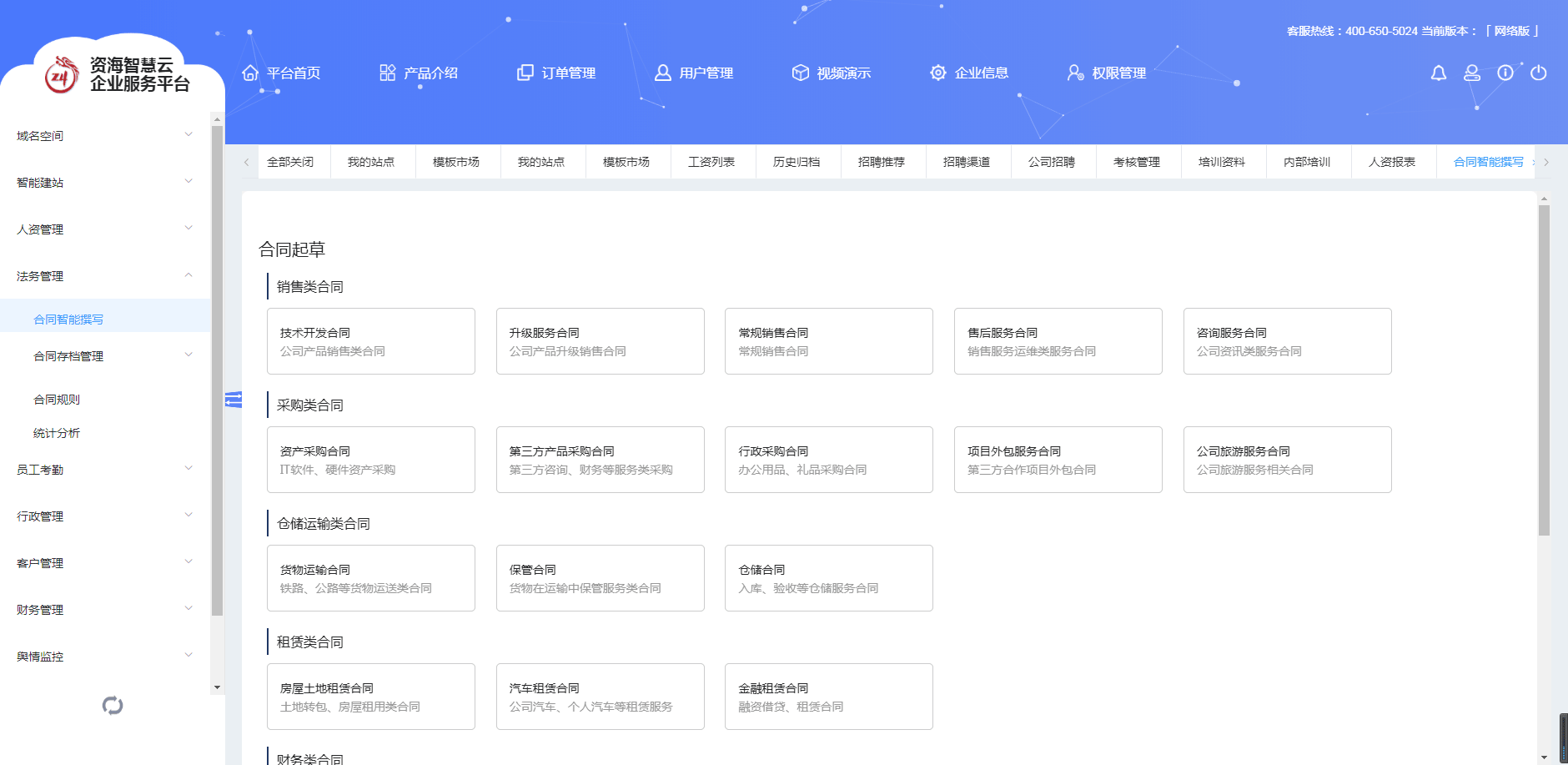Click the info circle icon
This screenshot has height=765, width=1568.
coord(1505,73)
